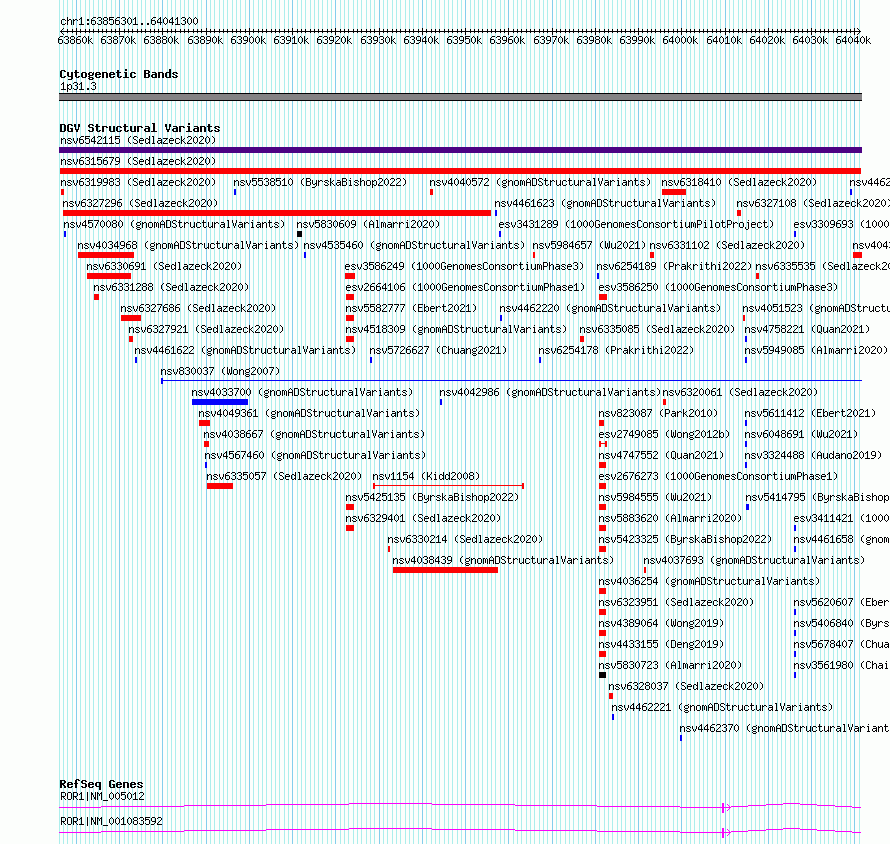This screenshot has width=890, height=844.
Task: Open the nsv4033700 blue variant bar
Action: [x=220, y=402]
